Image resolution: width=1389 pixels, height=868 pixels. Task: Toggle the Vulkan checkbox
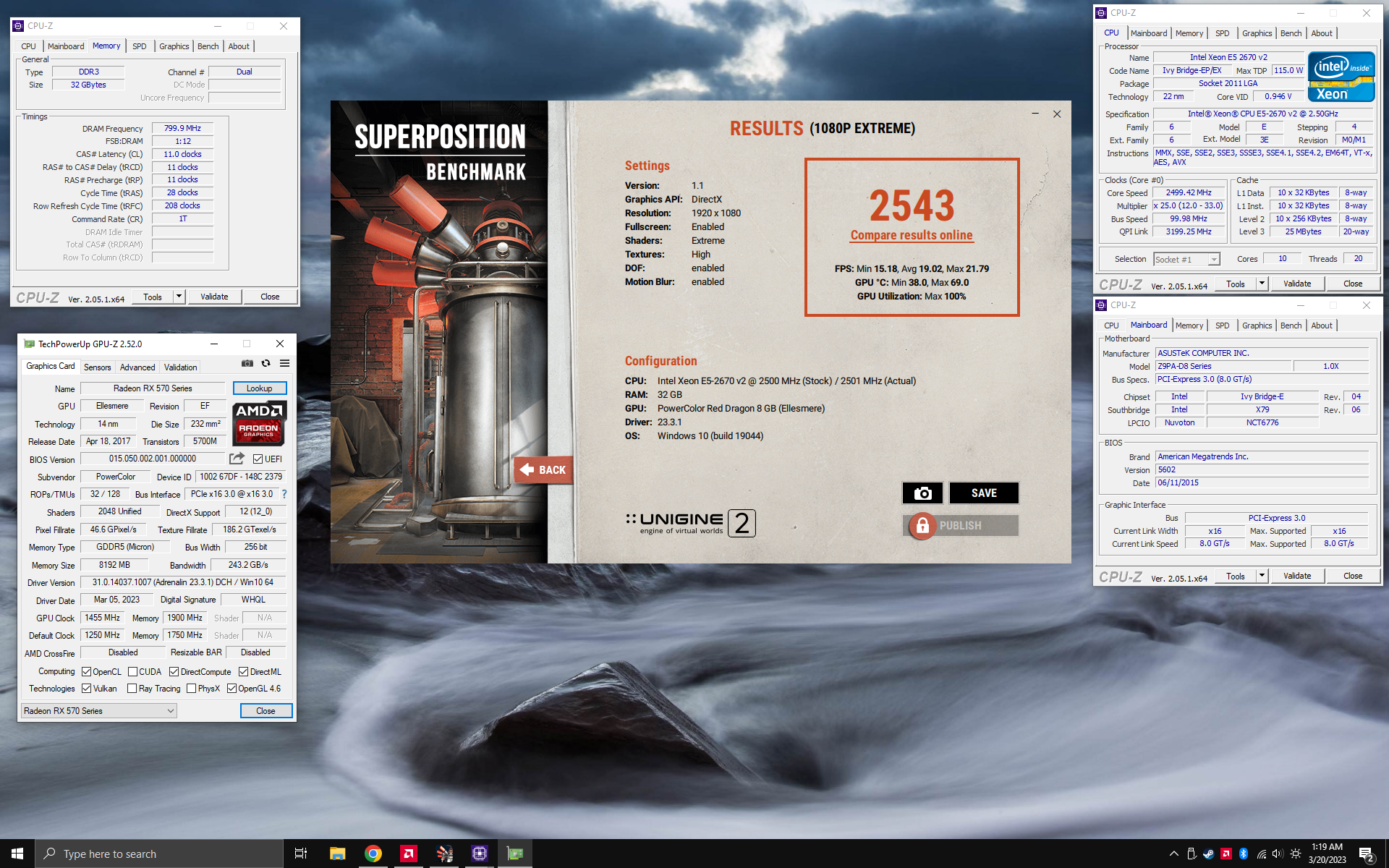coord(86,688)
